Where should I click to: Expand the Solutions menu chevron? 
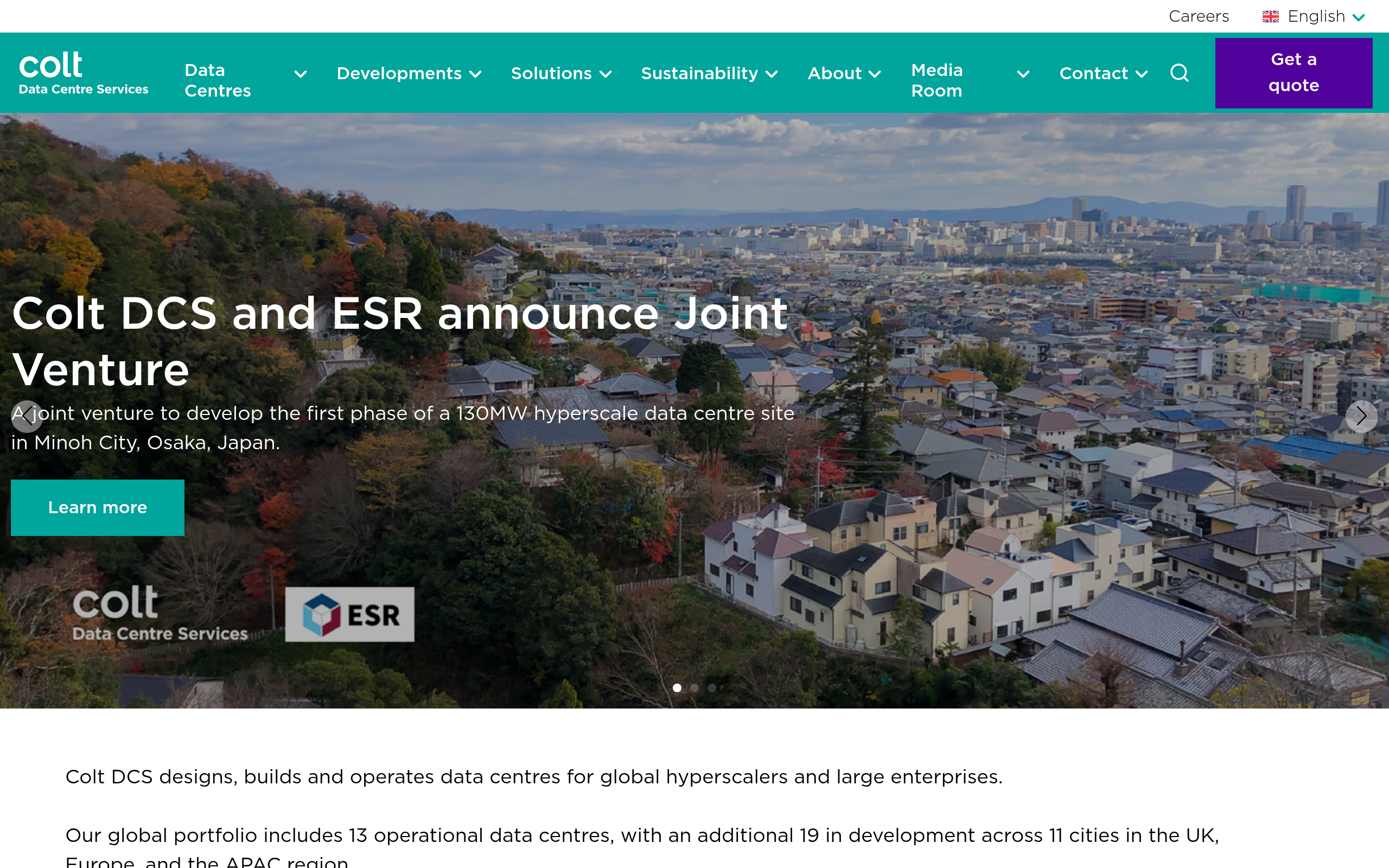tap(606, 74)
